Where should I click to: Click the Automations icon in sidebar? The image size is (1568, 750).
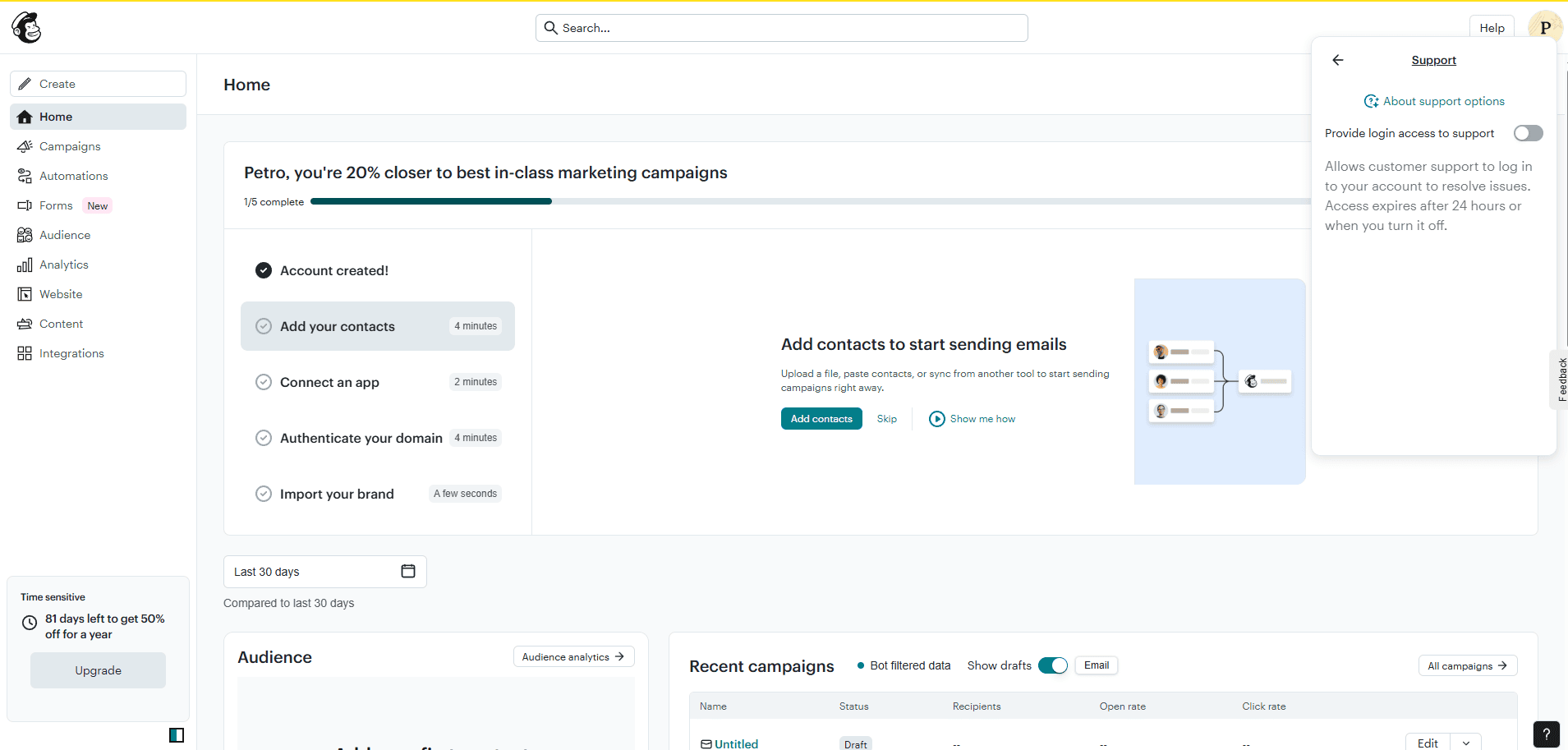(x=25, y=176)
